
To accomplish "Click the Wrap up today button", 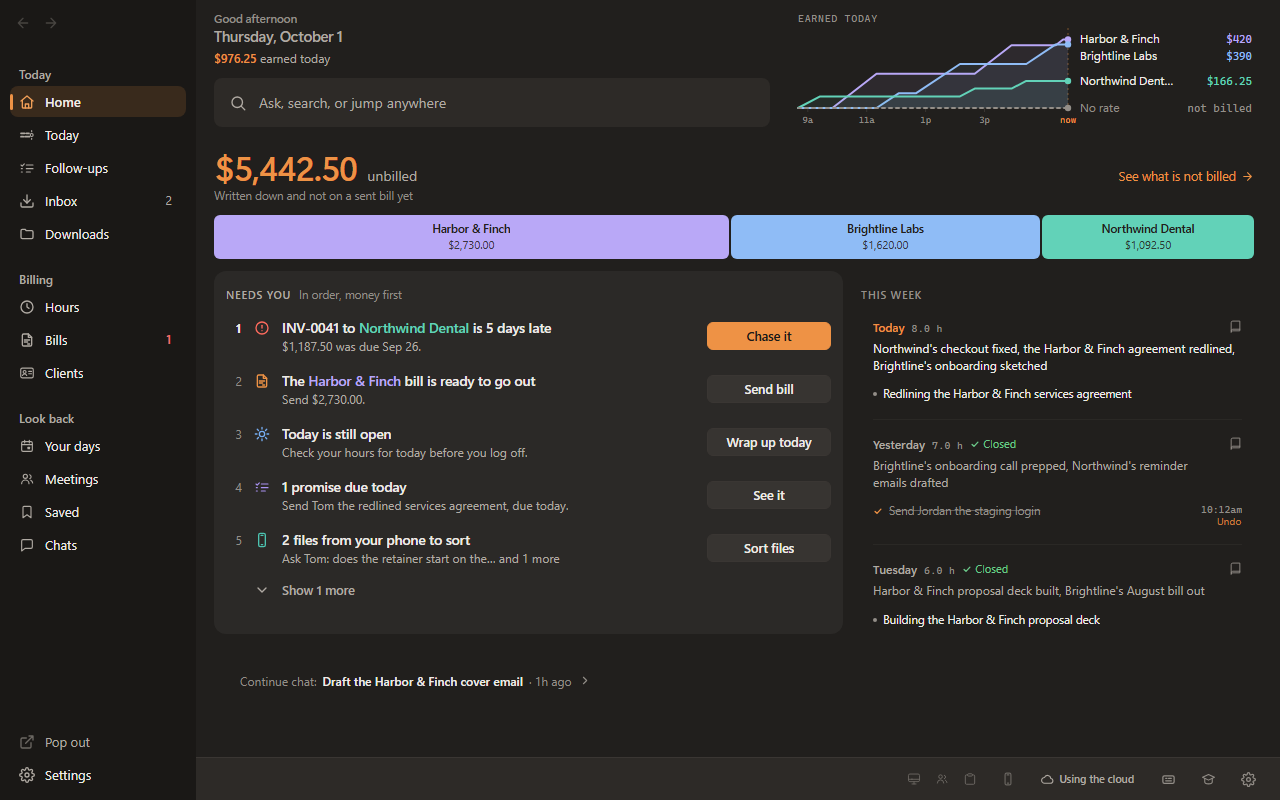I will click(769, 442).
